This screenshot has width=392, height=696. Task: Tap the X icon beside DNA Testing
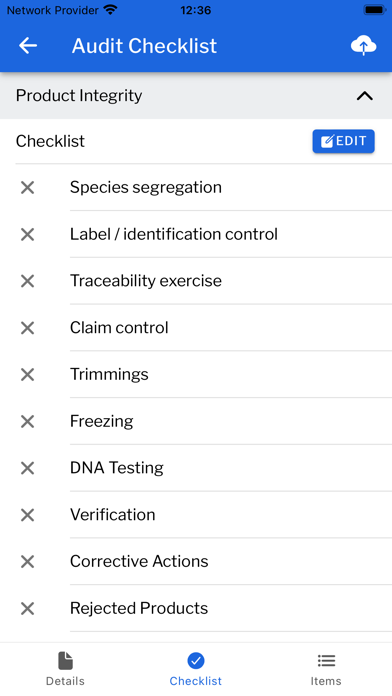[28, 468]
